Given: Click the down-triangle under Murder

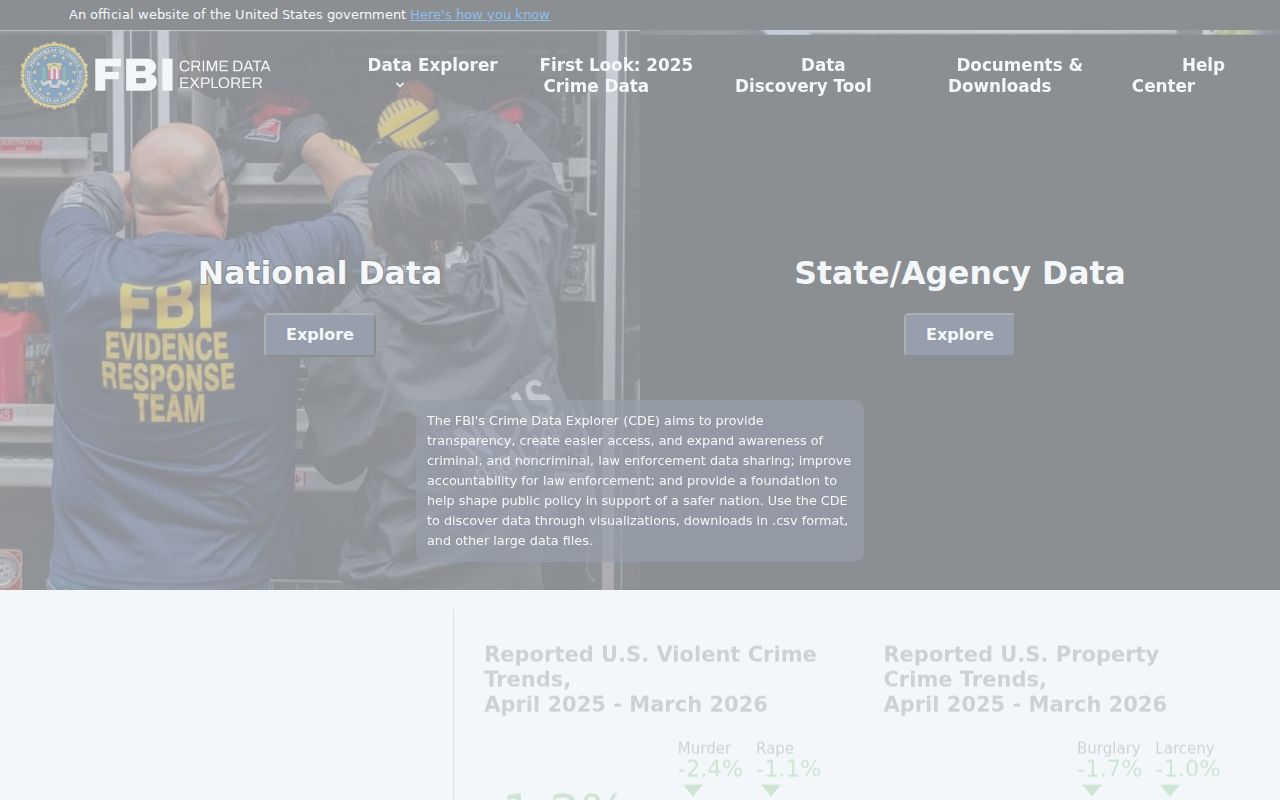Looking at the screenshot, I should coord(692,790).
